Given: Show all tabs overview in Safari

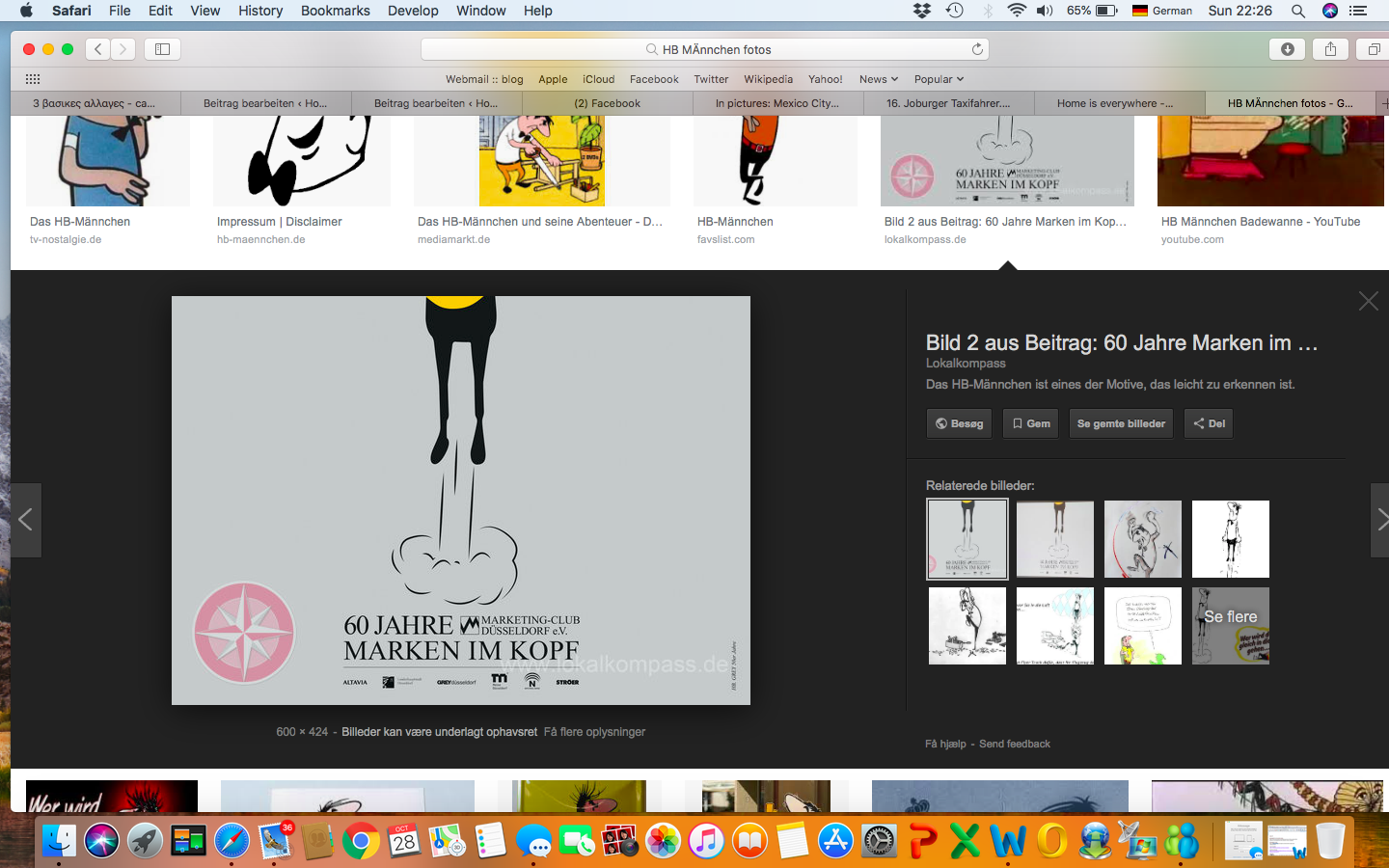Looking at the screenshot, I should (1374, 49).
